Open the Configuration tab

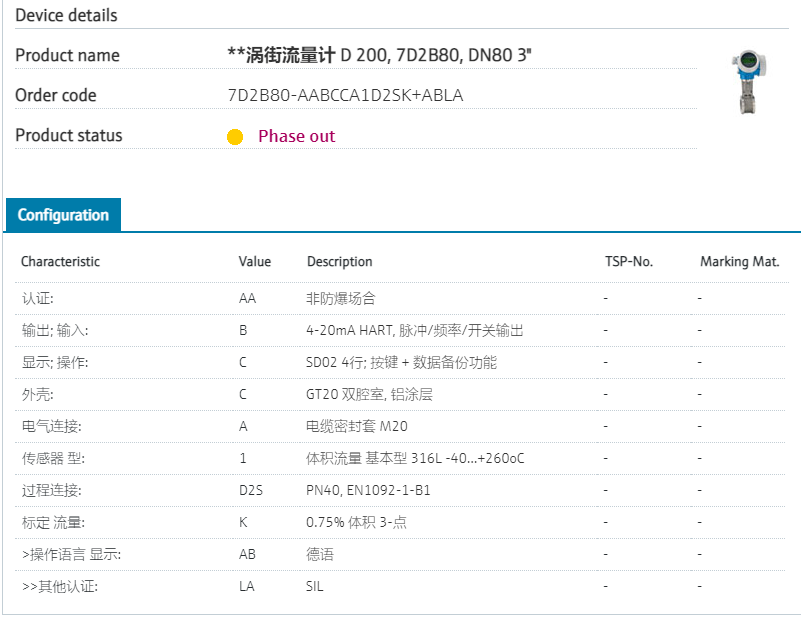coord(63,215)
